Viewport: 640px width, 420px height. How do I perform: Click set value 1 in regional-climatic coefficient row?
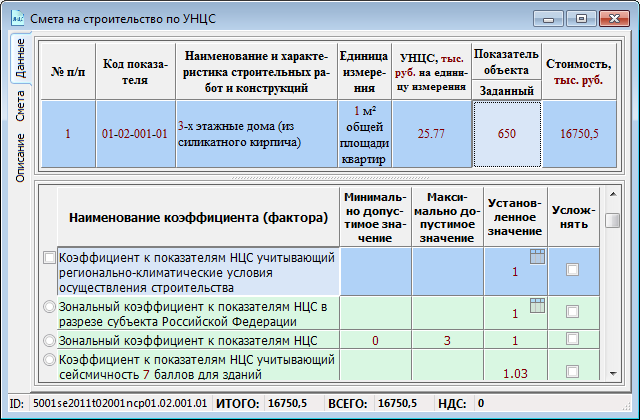515,272
